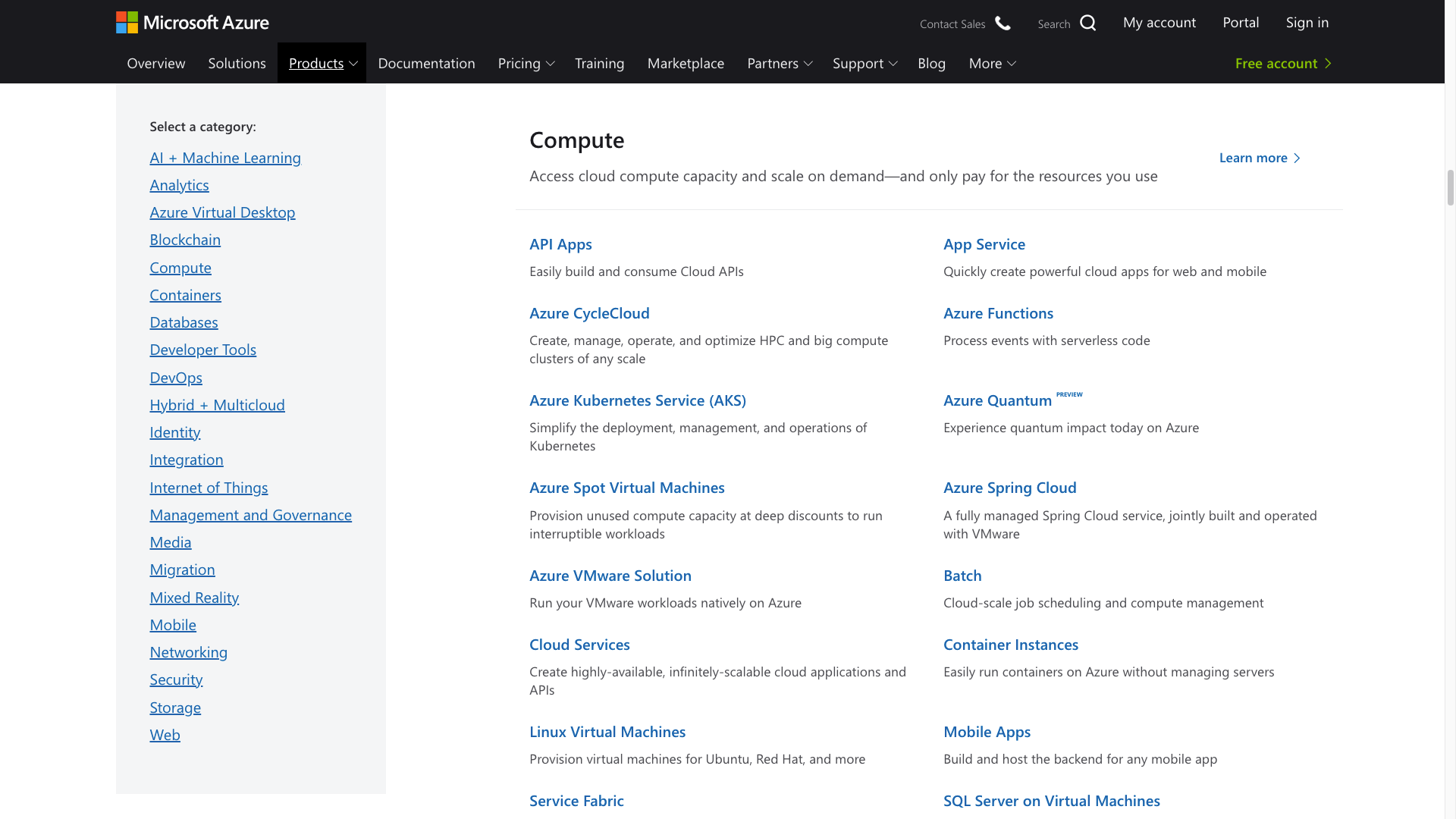Expand the Products dropdown menu

tap(322, 63)
